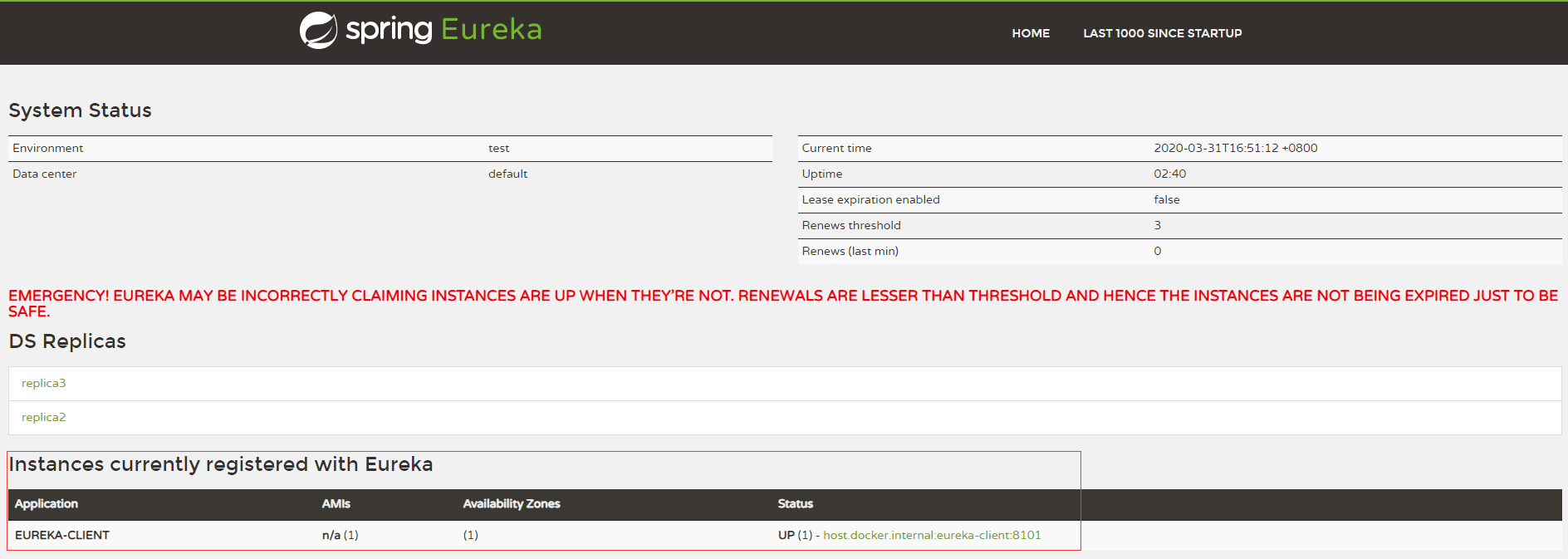The image size is (1568, 559).
Task: Click the AMIs column header
Action: tap(336, 503)
